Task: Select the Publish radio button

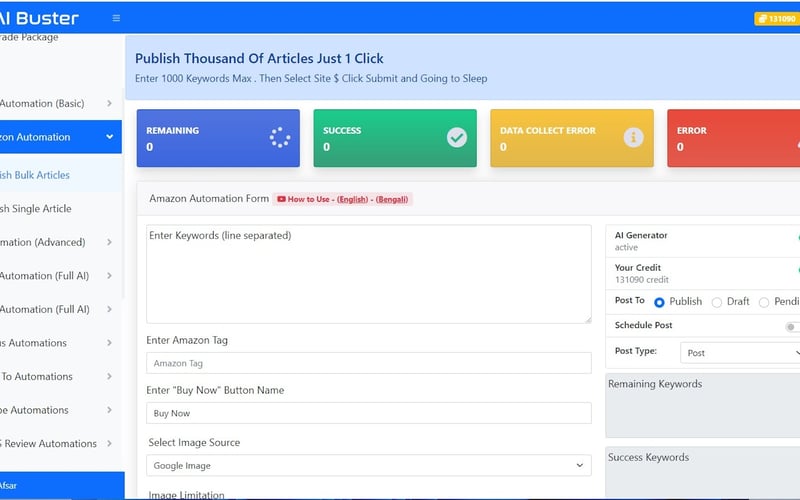Action: (x=659, y=302)
